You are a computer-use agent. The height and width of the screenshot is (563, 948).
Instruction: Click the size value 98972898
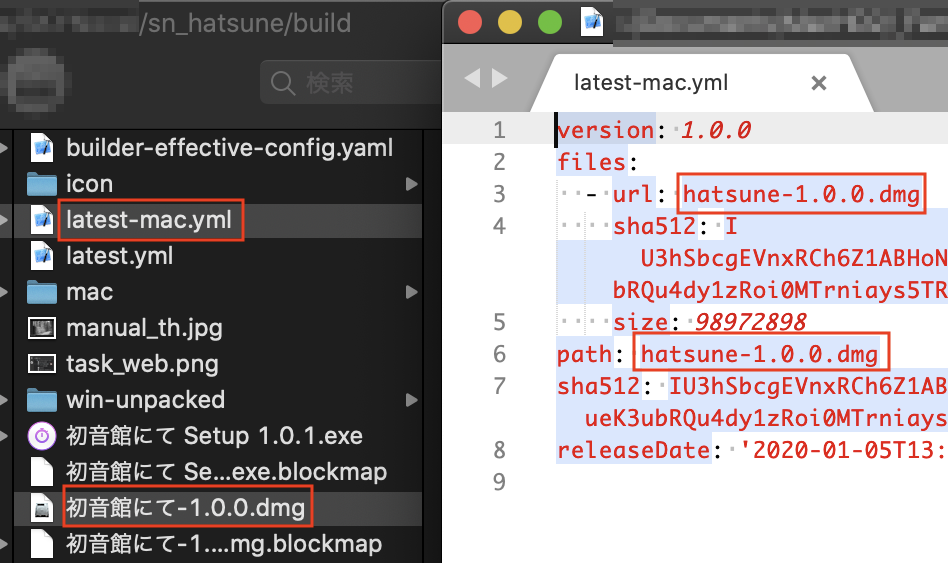tap(750, 322)
